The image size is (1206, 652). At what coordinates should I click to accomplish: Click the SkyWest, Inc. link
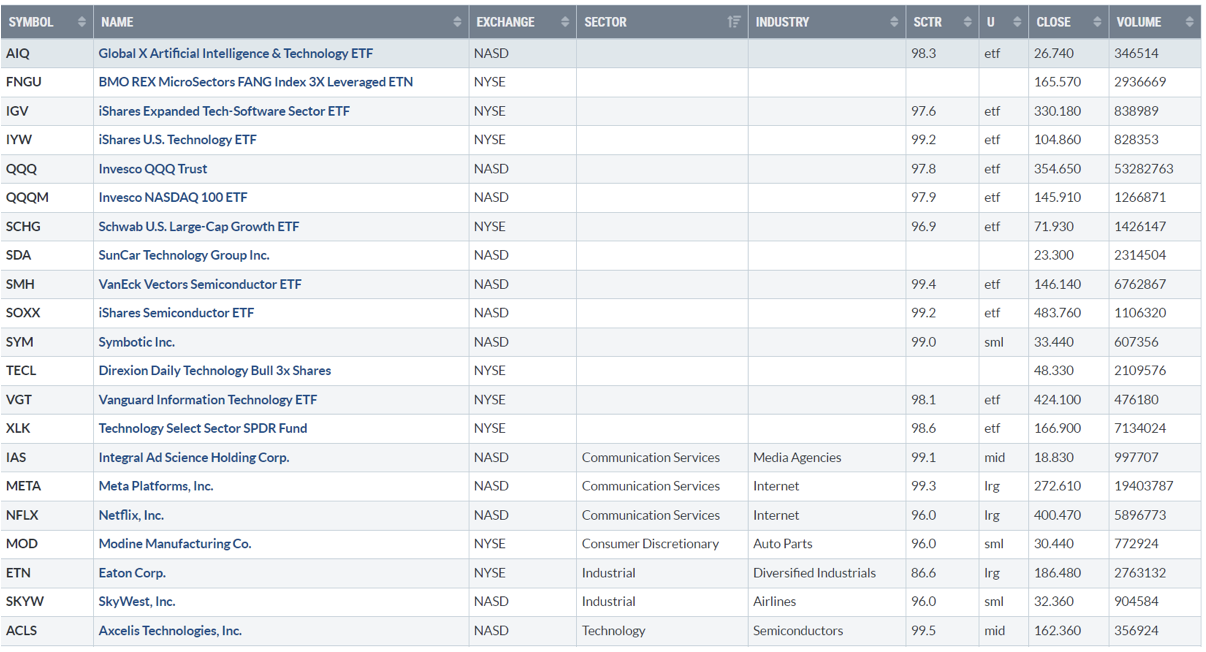pyautogui.click(x=137, y=602)
